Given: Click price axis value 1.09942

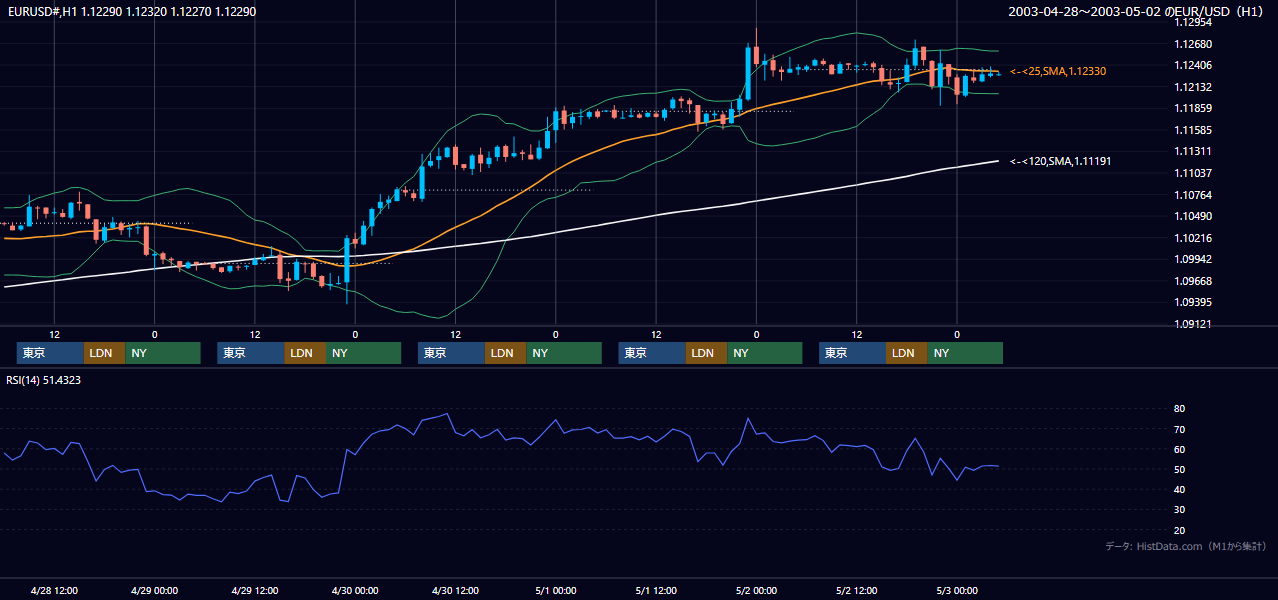Looking at the screenshot, I should tap(1194, 259).
